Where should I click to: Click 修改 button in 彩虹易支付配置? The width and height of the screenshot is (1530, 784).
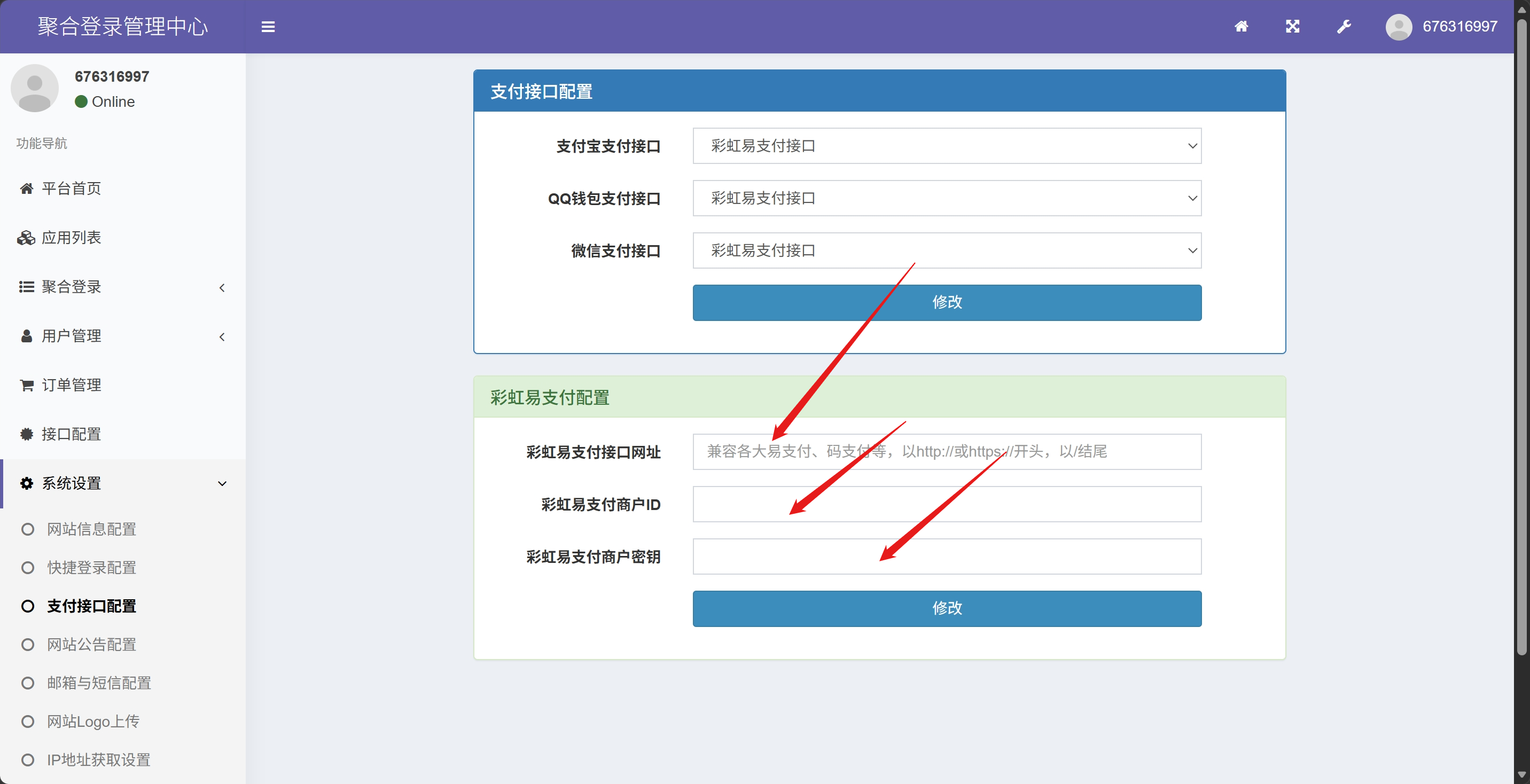pos(947,609)
